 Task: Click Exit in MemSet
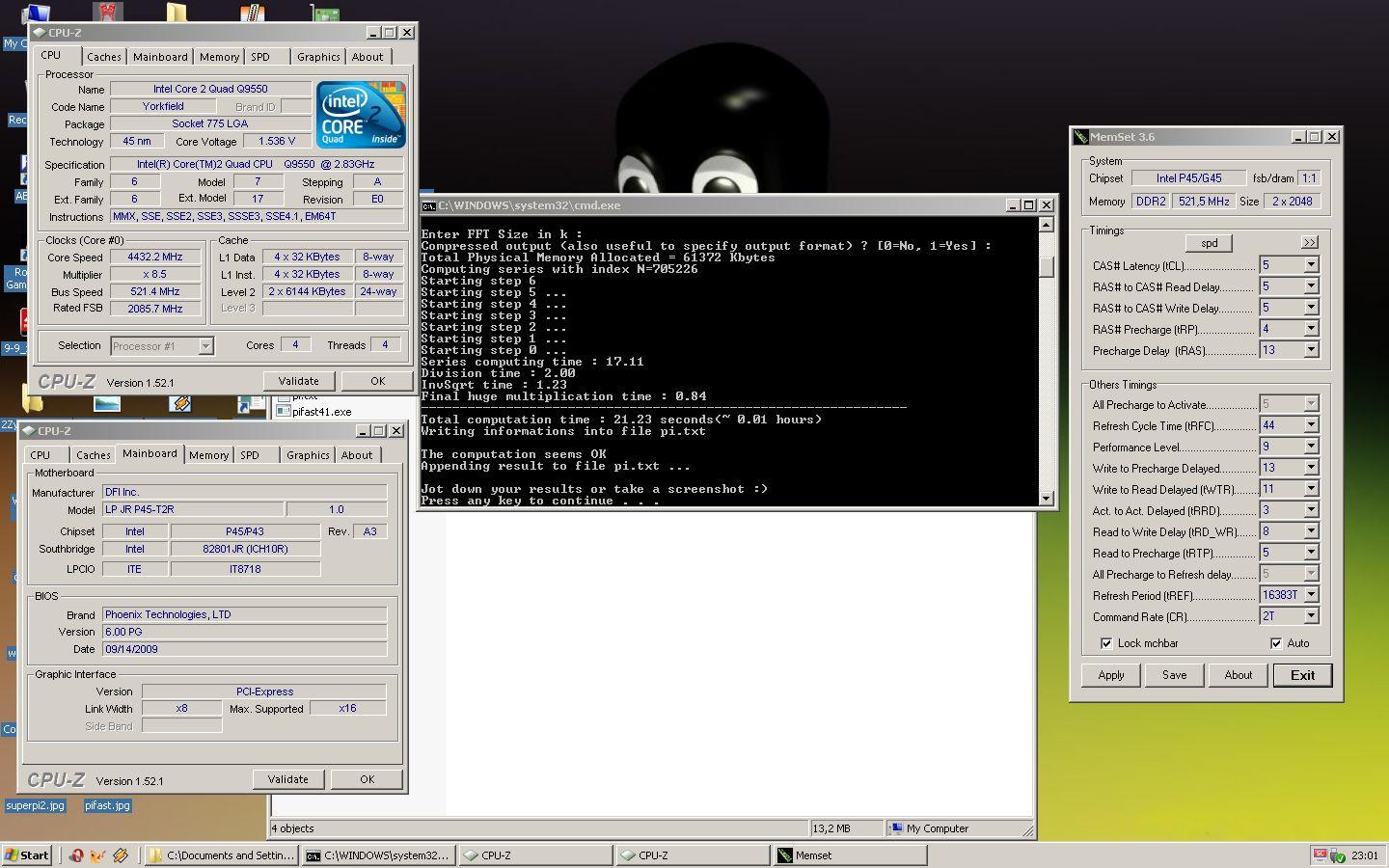click(x=1303, y=675)
